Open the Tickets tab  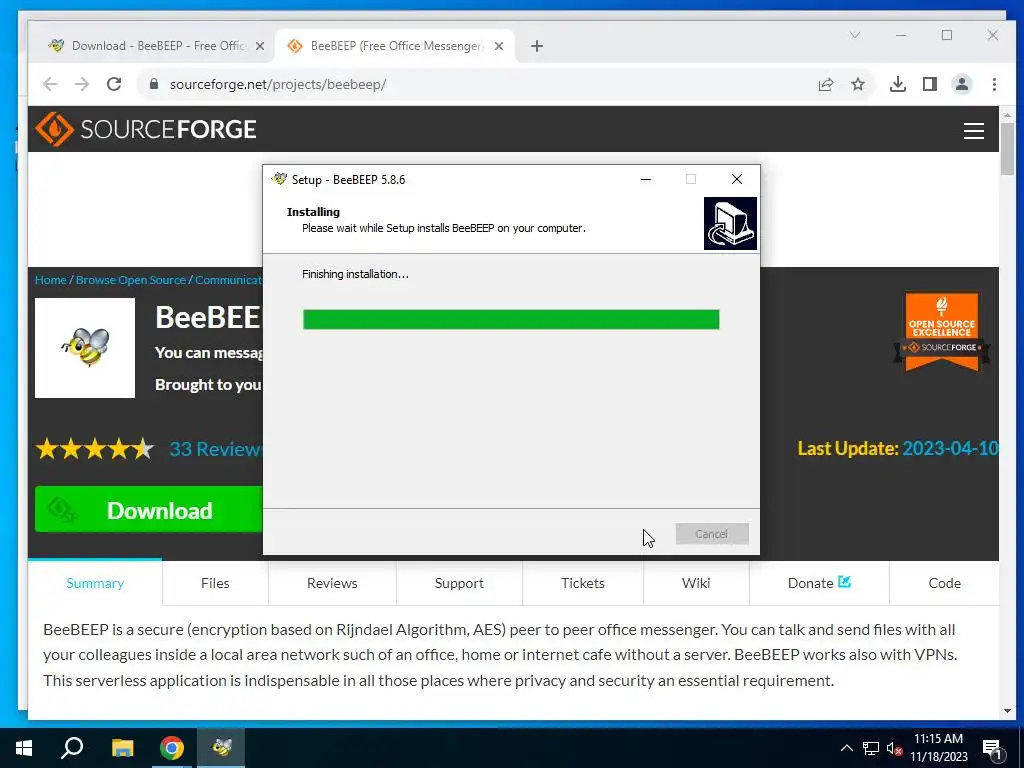[x=583, y=583]
